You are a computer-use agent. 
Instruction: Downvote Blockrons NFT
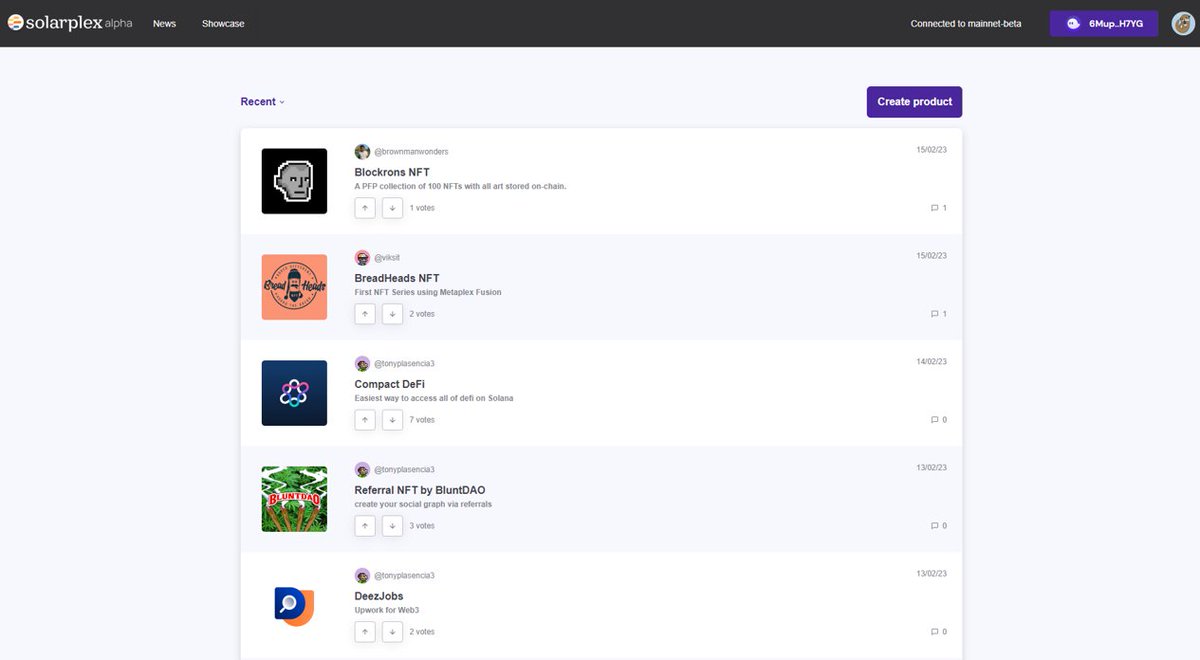point(392,208)
